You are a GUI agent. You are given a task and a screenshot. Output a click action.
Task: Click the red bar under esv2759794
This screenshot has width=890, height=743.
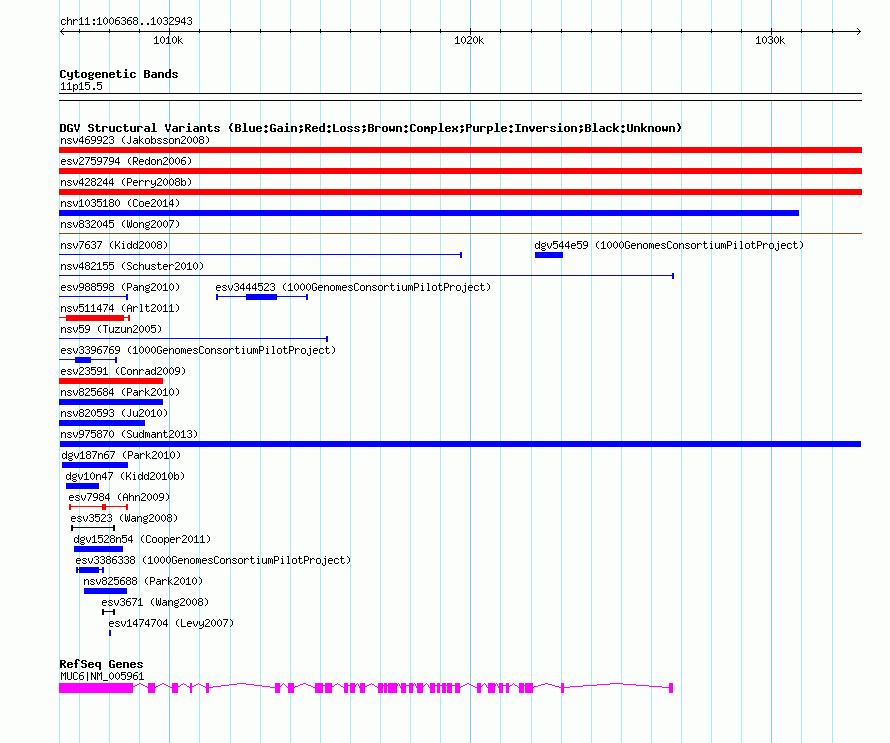[460, 171]
